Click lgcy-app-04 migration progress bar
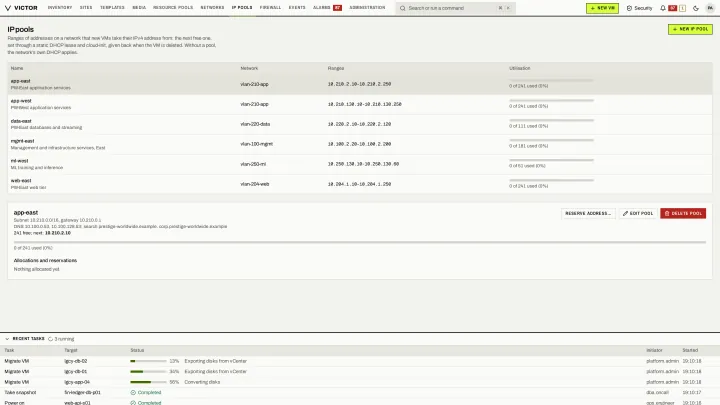The height and width of the screenshot is (405, 720). 148,382
